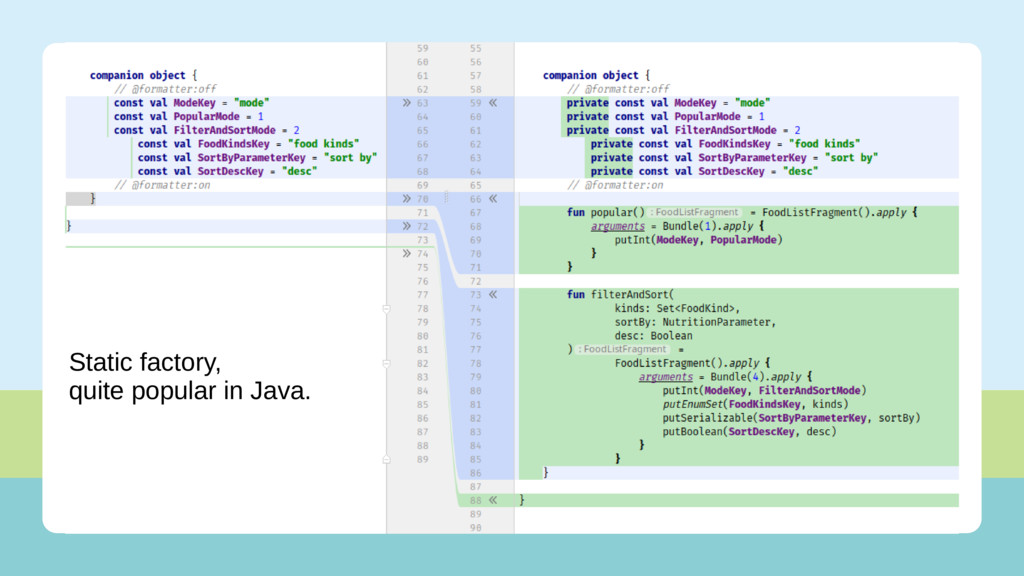Click right gutter line number 72
This screenshot has width=1024, height=576.
pyautogui.click(x=475, y=281)
